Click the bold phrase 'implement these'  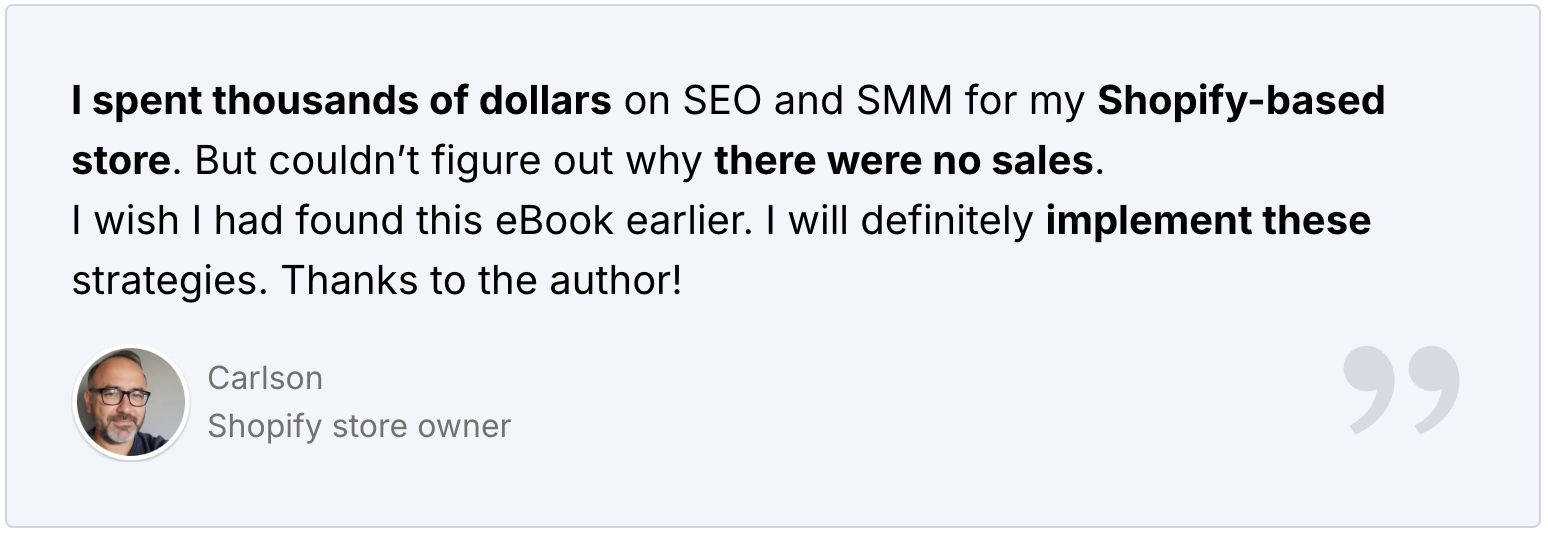tap(1208, 221)
